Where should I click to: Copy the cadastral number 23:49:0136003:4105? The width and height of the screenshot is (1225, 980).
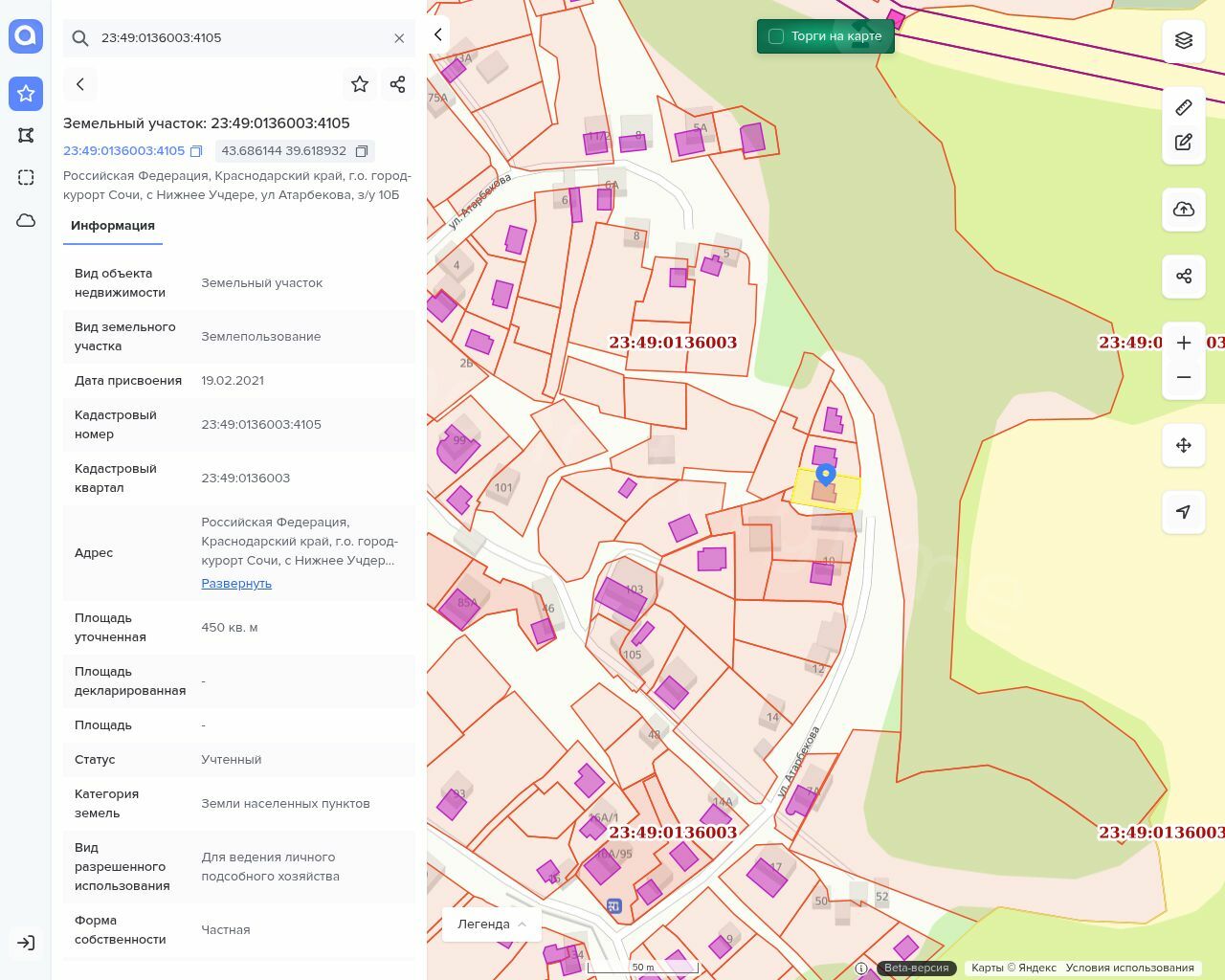point(196,151)
